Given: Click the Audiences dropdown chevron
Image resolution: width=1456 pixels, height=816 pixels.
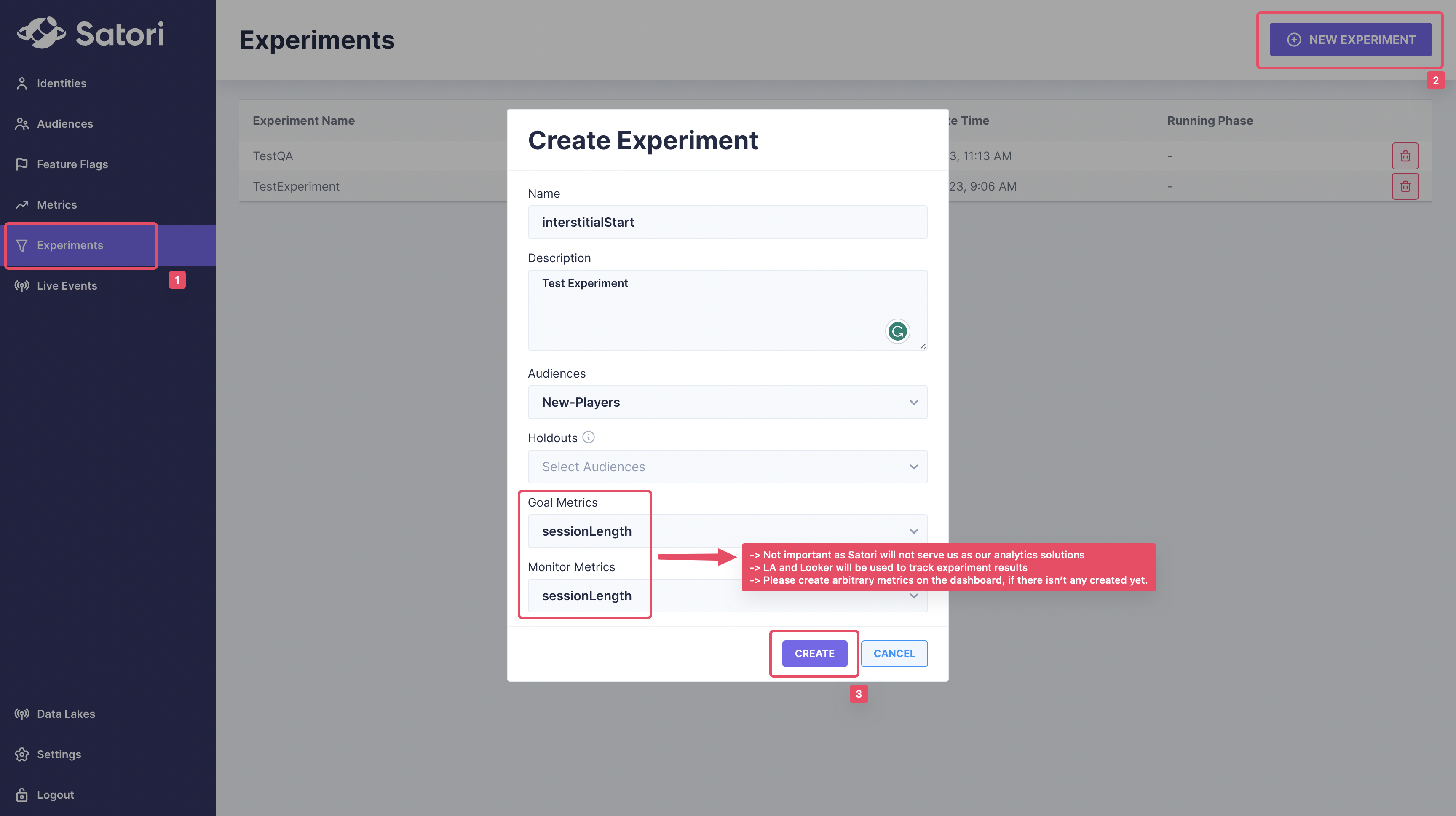Looking at the screenshot, I should (913, 403).
